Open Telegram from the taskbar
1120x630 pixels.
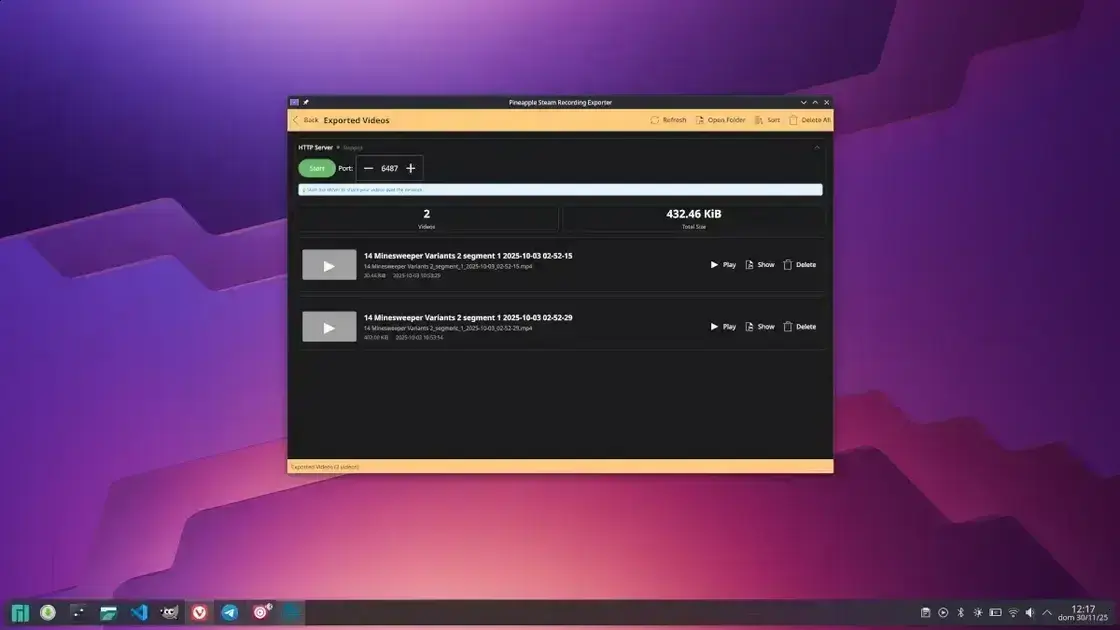pos(230,613)
